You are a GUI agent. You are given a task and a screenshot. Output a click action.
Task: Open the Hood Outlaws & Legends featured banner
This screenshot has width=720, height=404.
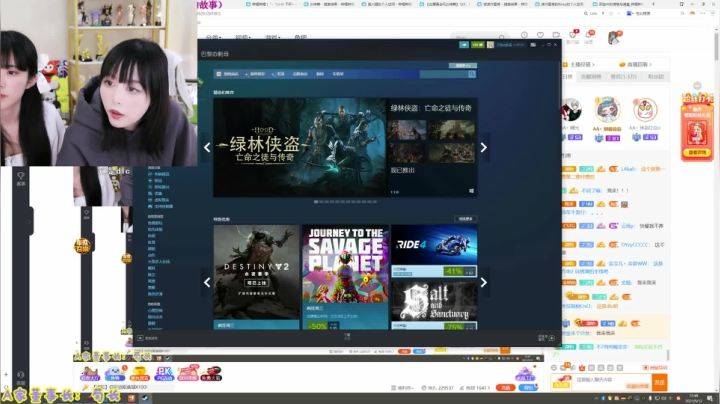click(300, 147)
